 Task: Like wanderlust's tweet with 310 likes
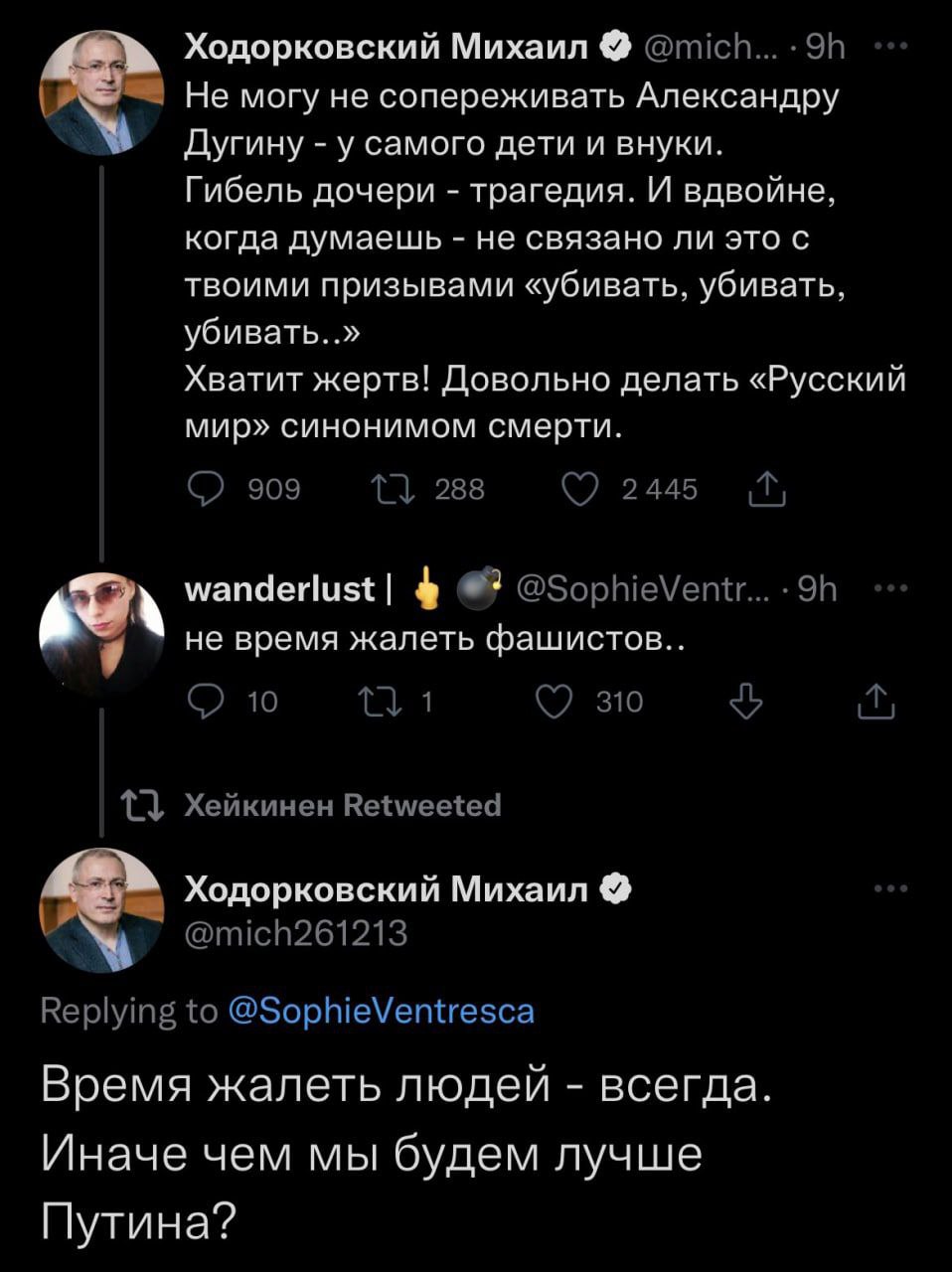point(554,703)
